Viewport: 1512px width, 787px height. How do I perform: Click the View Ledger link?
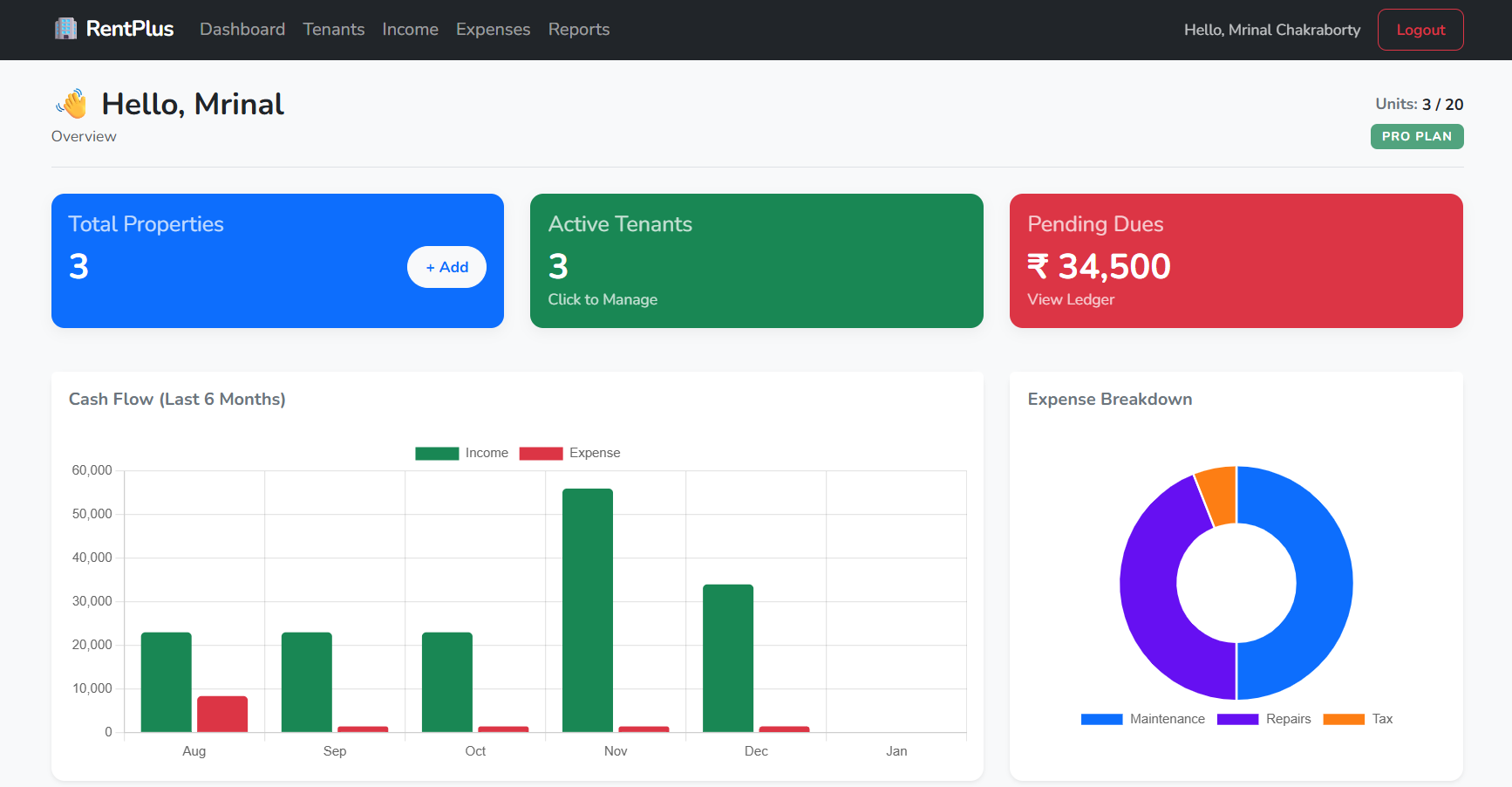[x=1071, y=299]
